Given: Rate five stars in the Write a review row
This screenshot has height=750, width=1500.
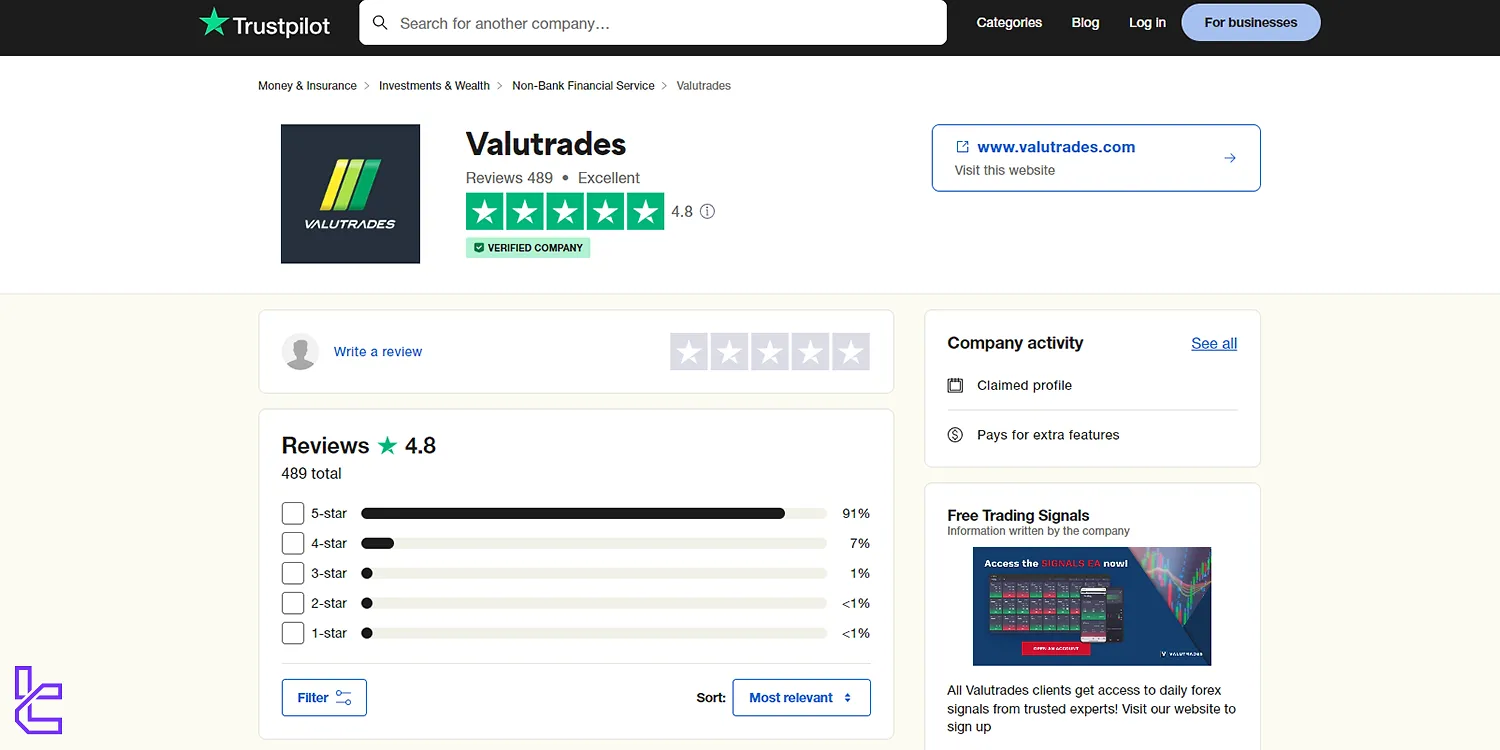Looking at the screenshot, I should pos(851,352).
